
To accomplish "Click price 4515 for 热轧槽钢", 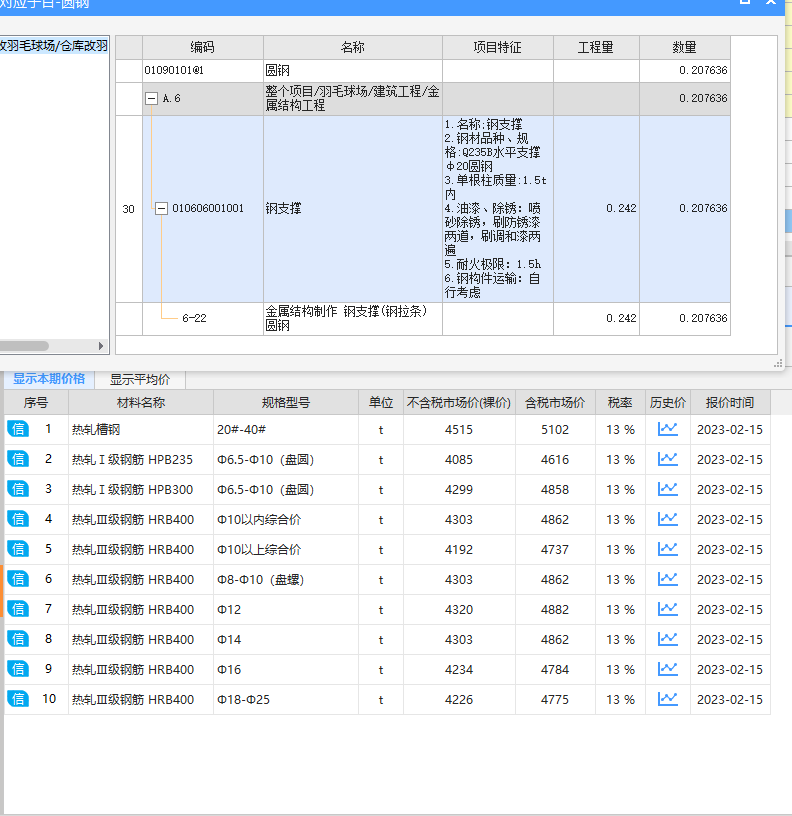I will click(x=459, y=430).
